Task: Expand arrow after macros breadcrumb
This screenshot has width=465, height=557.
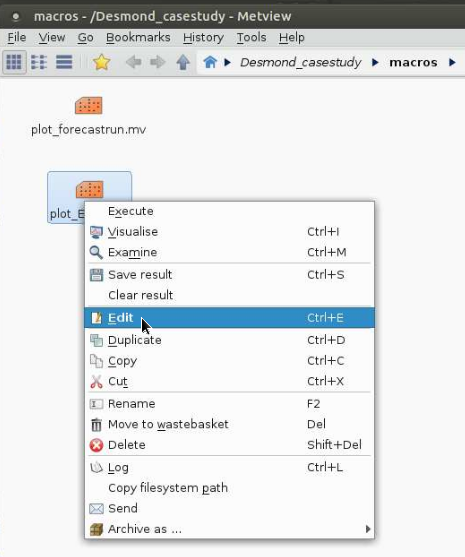Action: (452, 63)
